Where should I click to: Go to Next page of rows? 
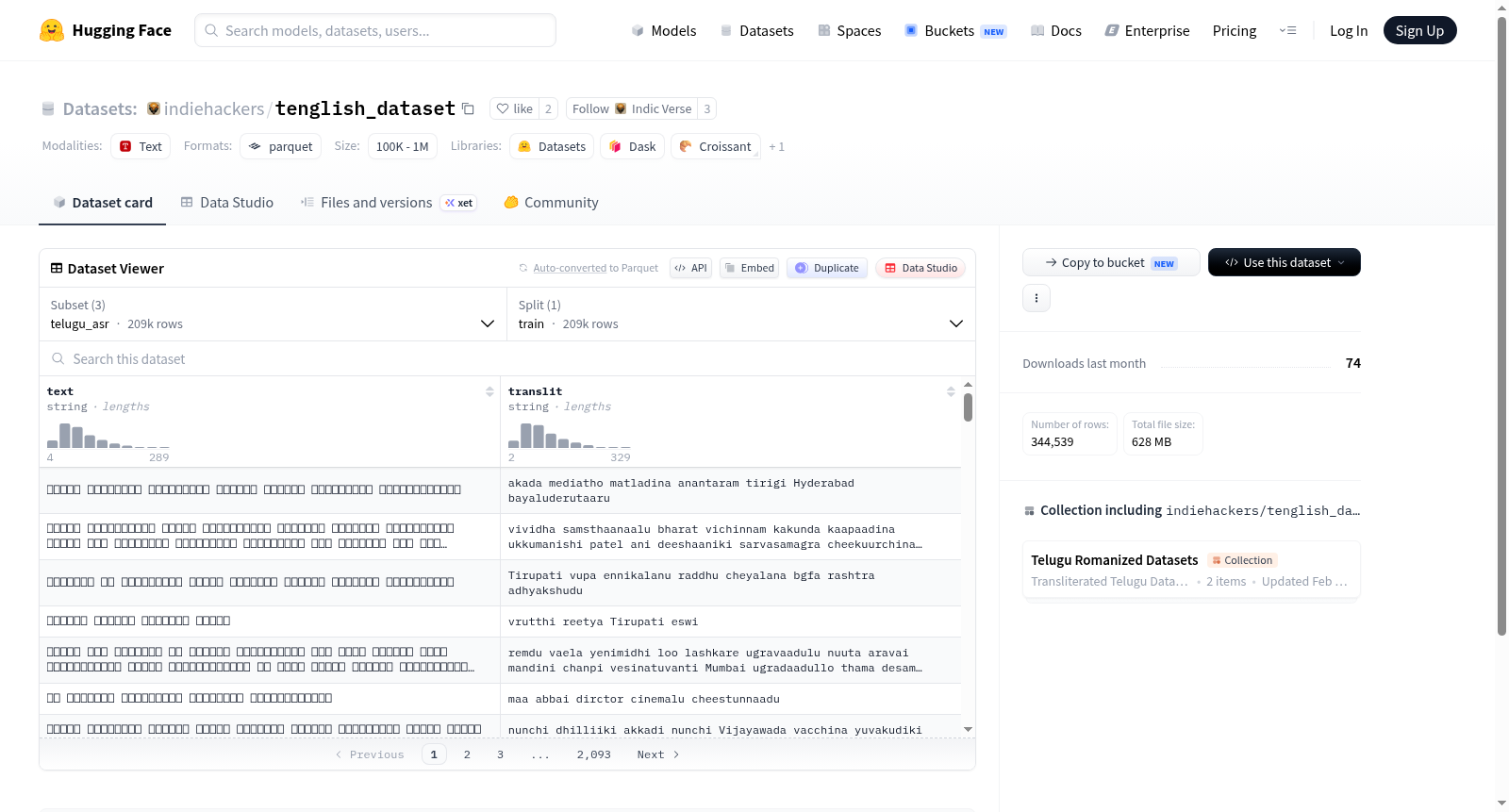[x=657, y=754]
